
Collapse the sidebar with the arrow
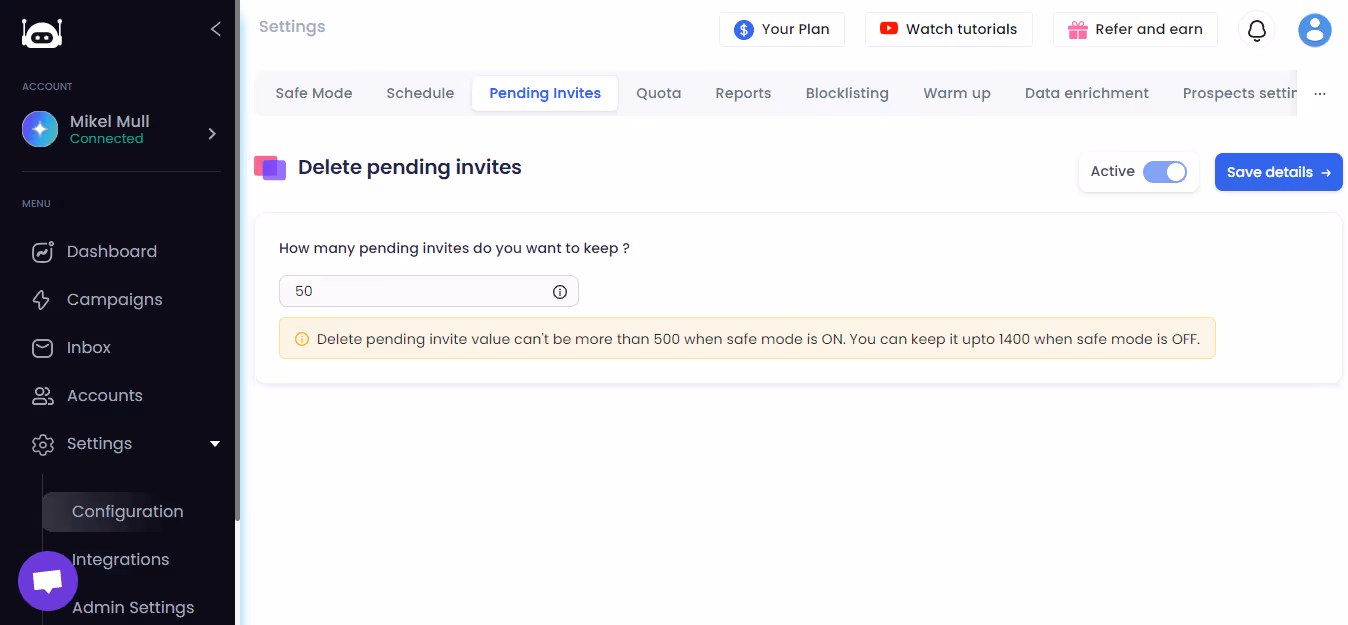(x=215, y=29)
